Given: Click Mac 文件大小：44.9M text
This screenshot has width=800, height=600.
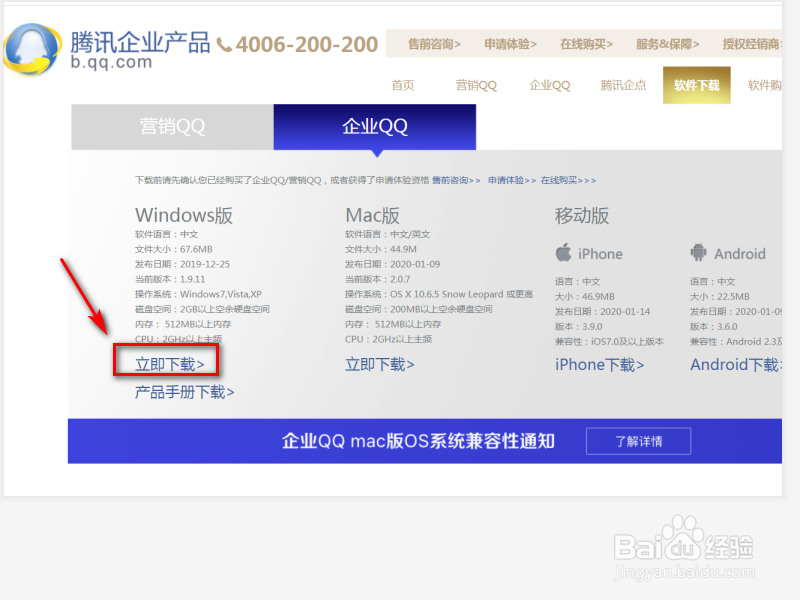Looking at the screenshot, I should [381, 249].
